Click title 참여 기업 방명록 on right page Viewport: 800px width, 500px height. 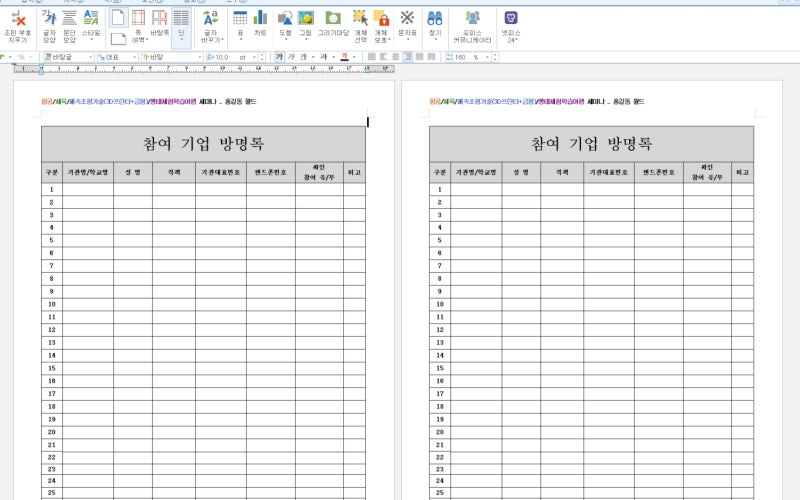(591, 144)
